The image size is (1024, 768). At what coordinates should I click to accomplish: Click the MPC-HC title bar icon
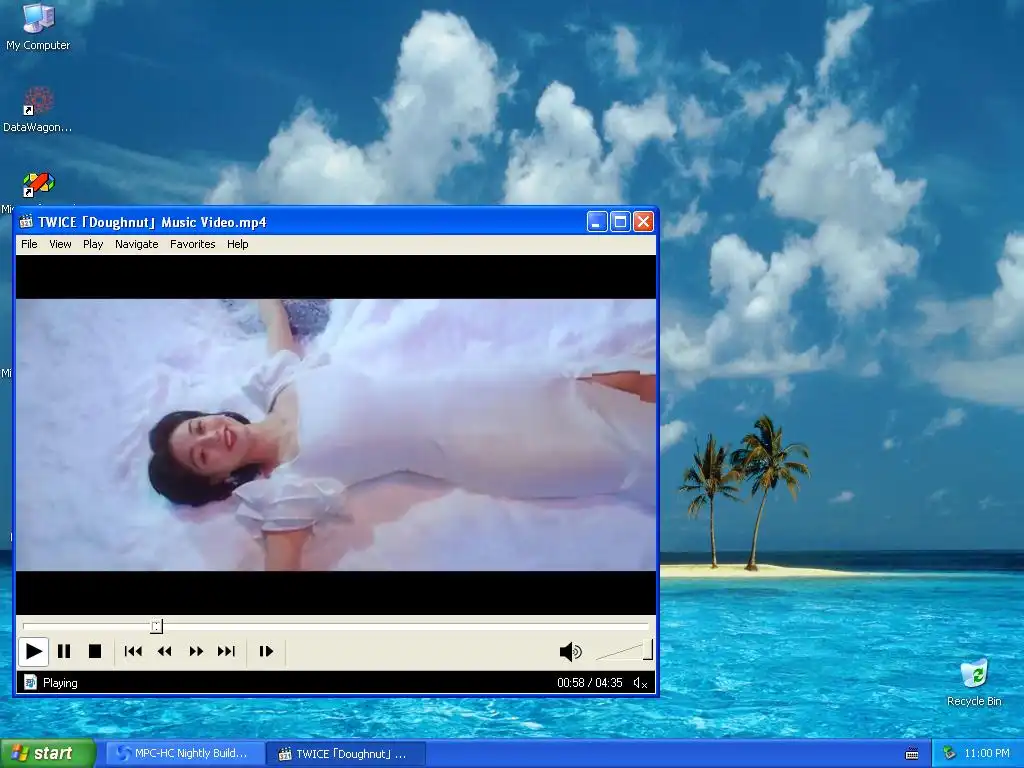tap(26, 222)
